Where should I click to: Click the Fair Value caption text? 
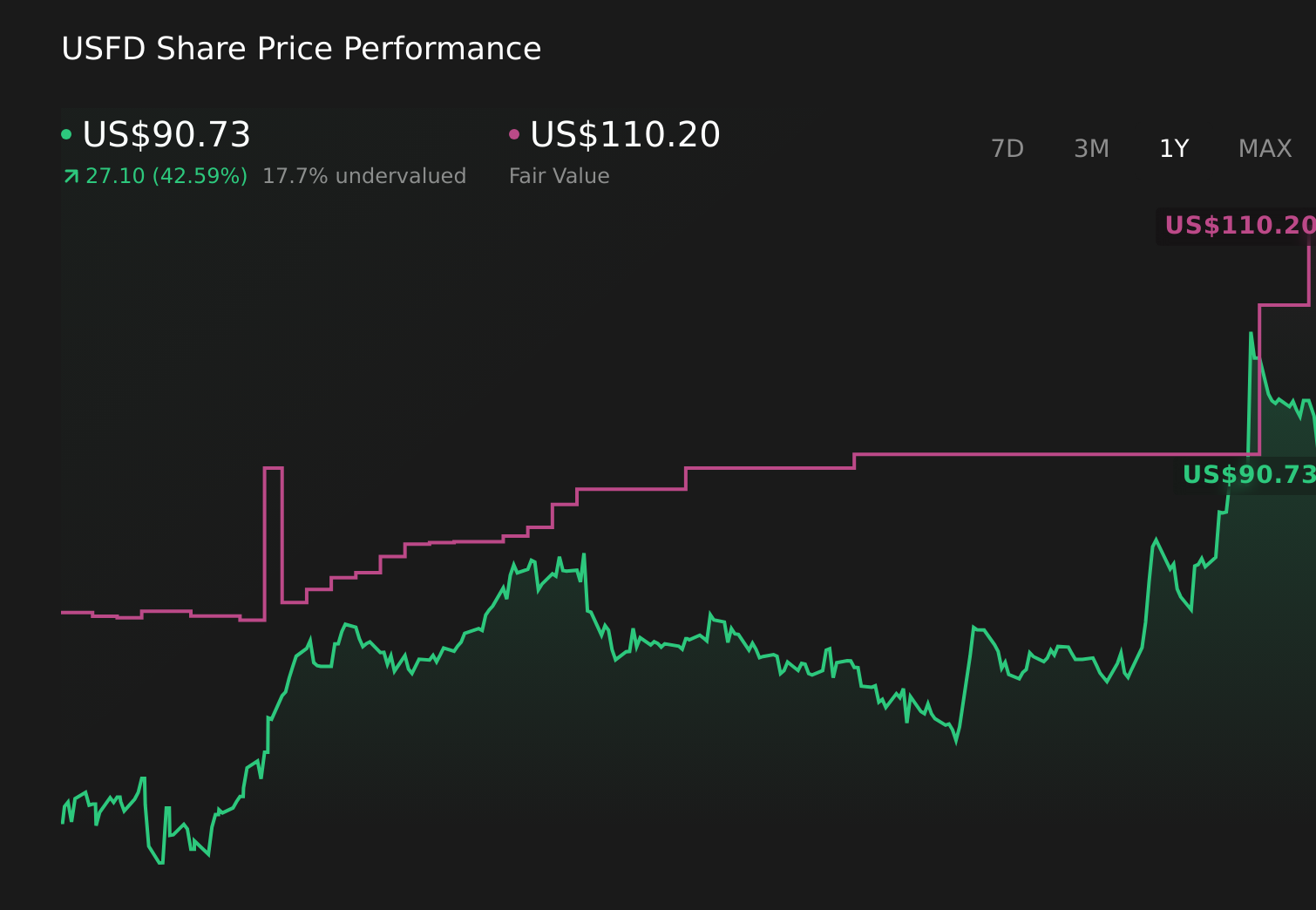pyautogui.click(x=559, y=175)
